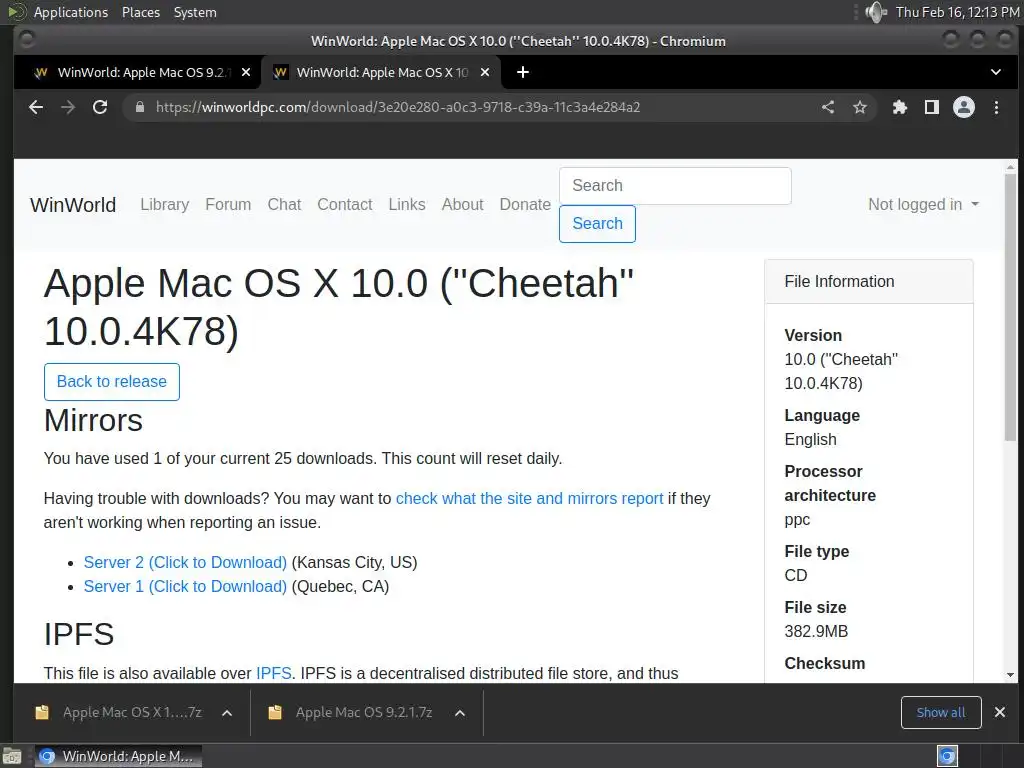Expand options for Mac OS X download
Image resolution: width=1024 pixels, height=768 pixels.
pyautogui.click(x=227, y=713)
